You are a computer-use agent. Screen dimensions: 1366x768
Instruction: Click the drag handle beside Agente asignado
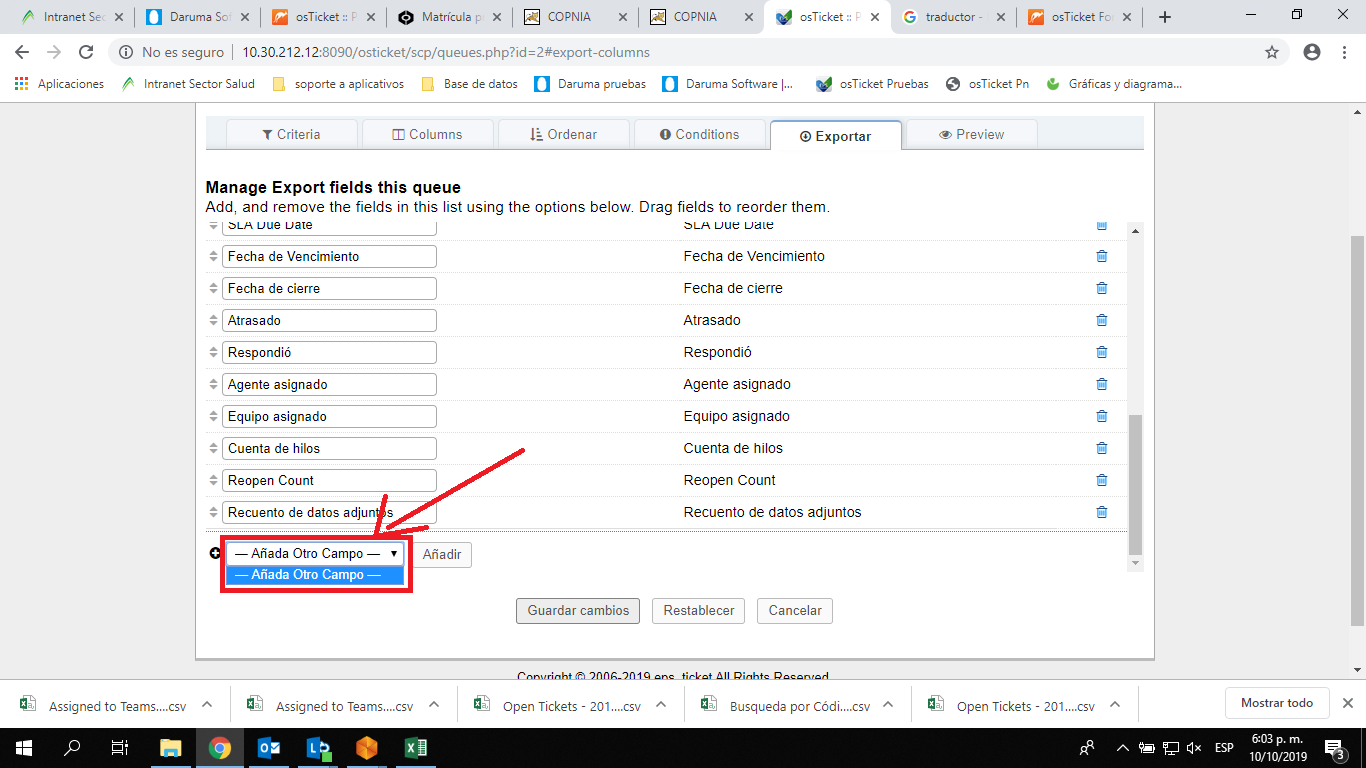coord(213,384)
